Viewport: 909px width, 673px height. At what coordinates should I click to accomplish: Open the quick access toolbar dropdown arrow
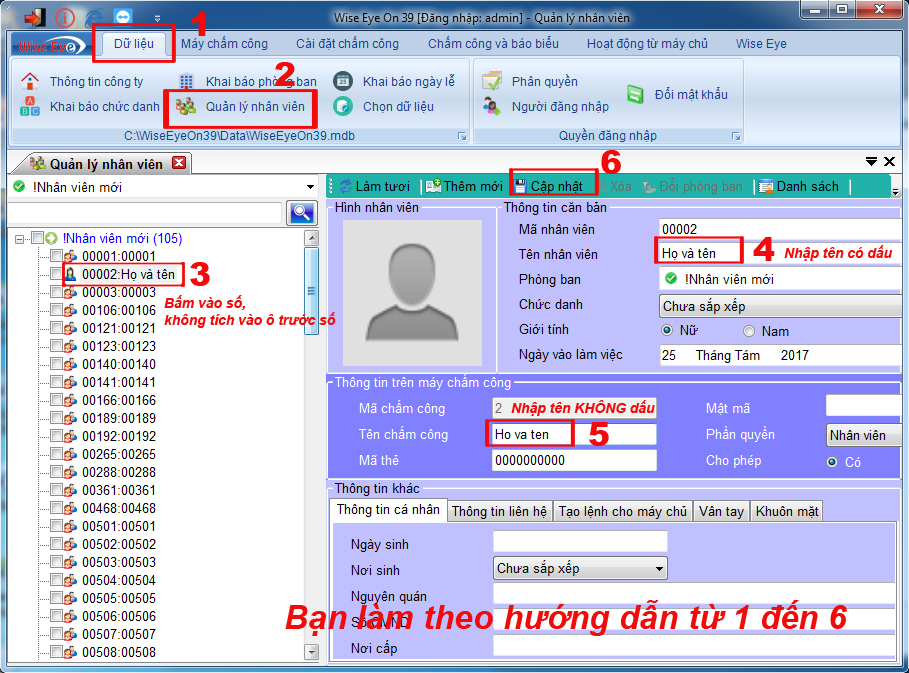click(157, 19)
